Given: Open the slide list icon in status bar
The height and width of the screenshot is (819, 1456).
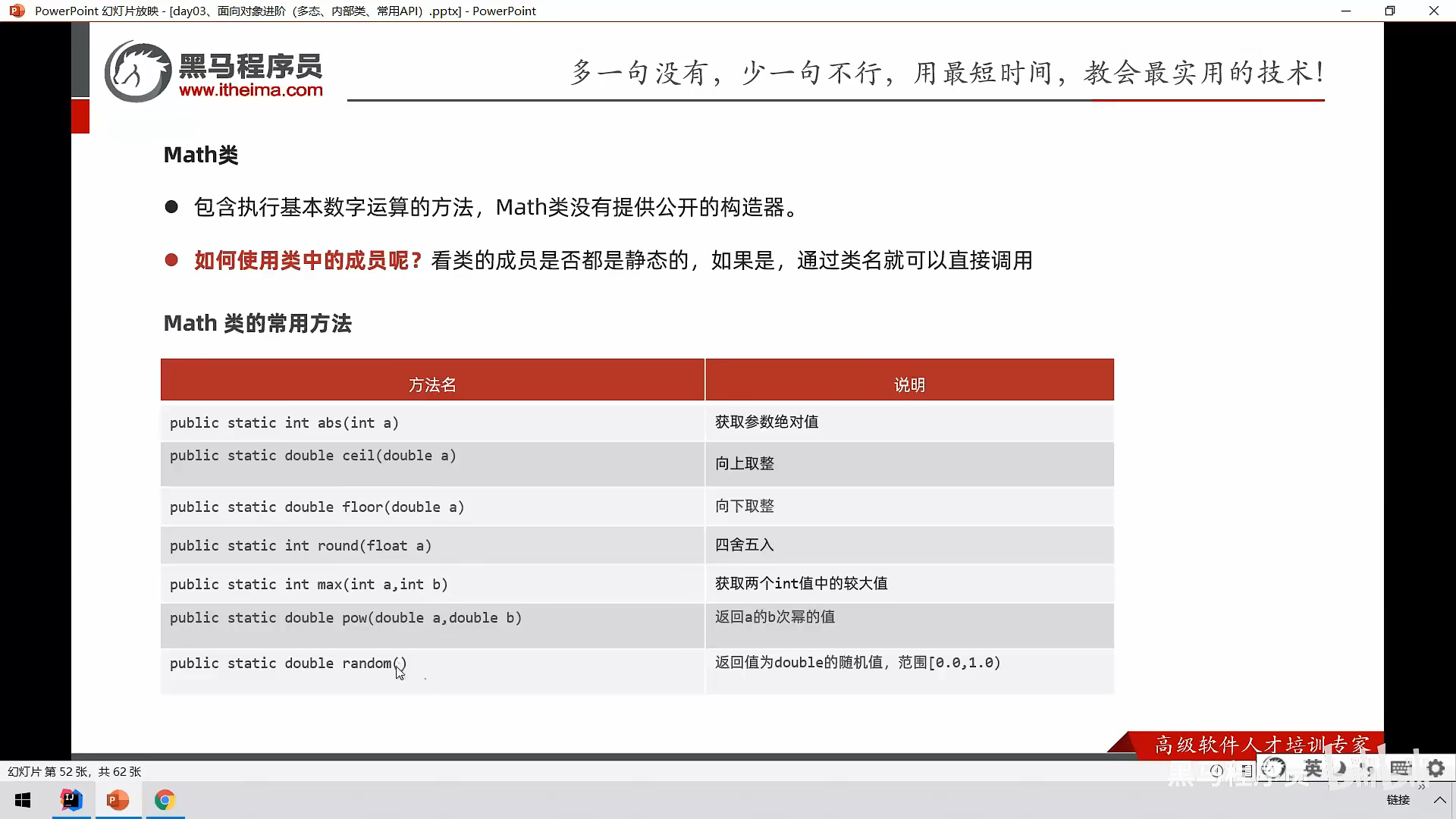Looking at the screenshot, I should 1247,770.
